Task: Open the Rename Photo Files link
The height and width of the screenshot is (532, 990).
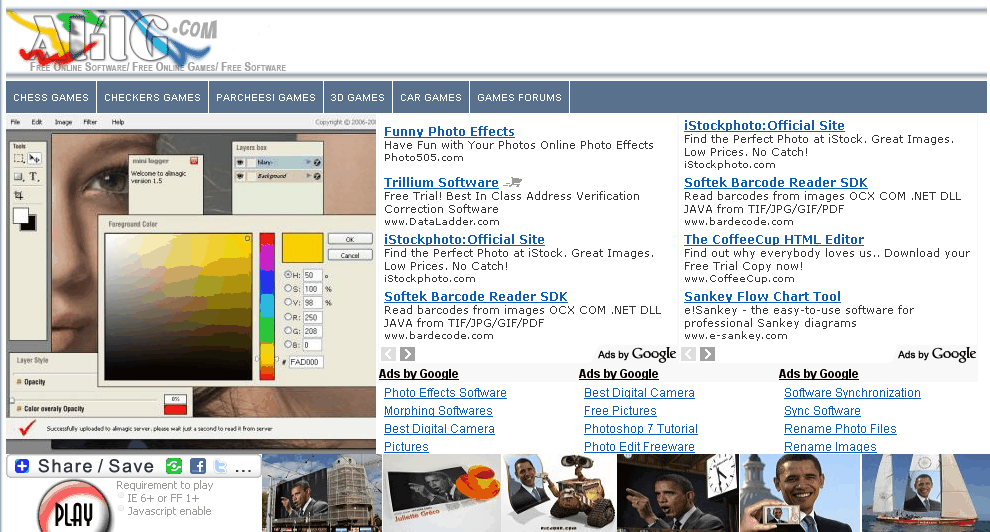Action: click(x=840, y=429)
